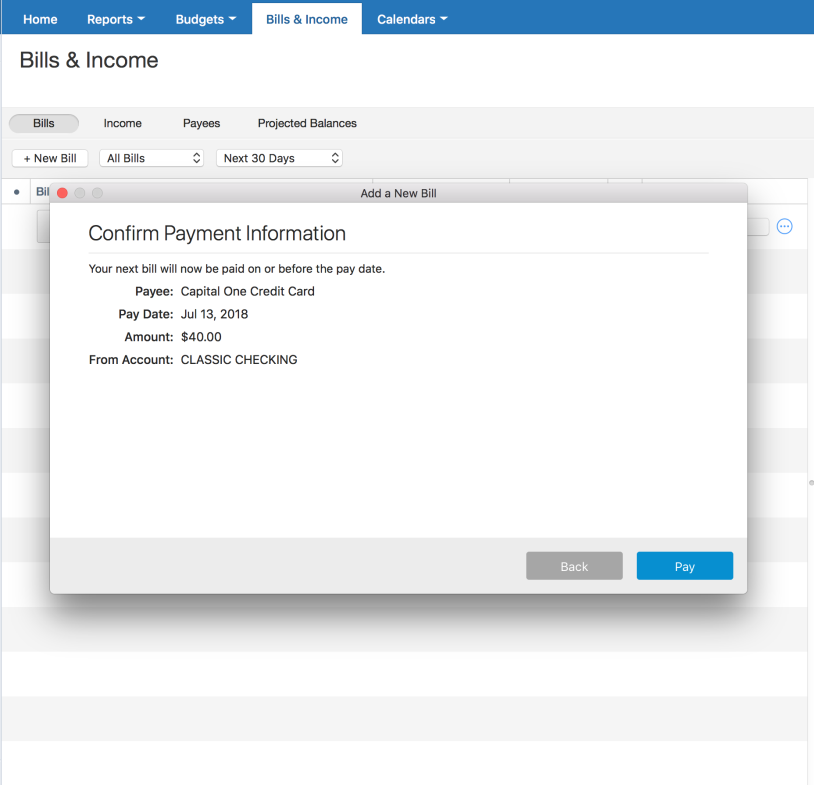Click the Pay button
This screenshot has height=785, width=814.
pos(684,566)
